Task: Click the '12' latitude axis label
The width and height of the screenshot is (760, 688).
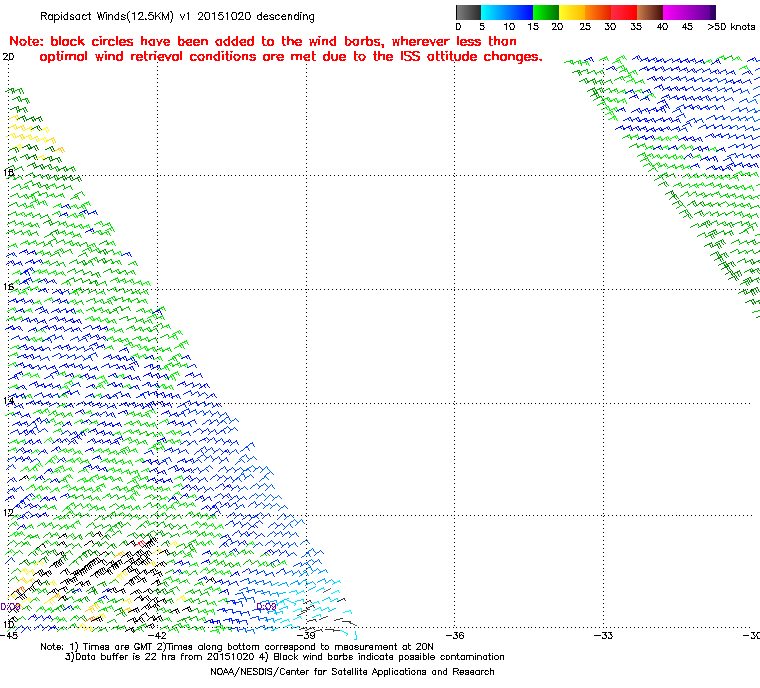Action: click(8, 513)
